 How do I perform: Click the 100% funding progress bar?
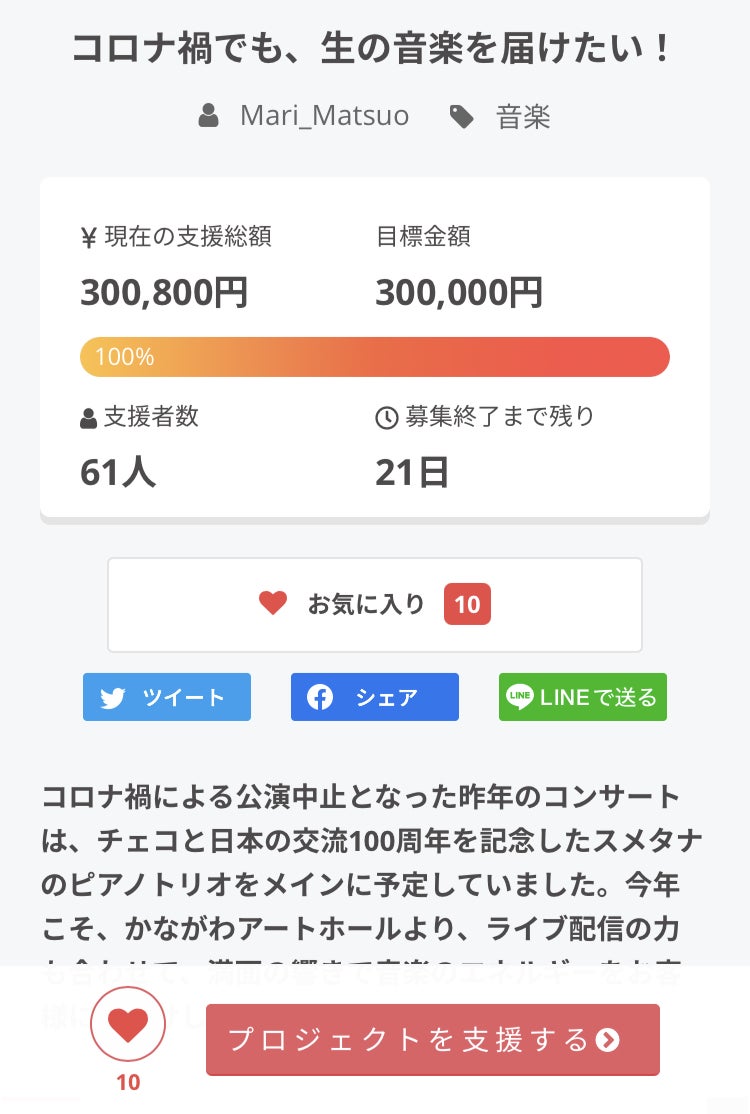click(x=375, y=357)
